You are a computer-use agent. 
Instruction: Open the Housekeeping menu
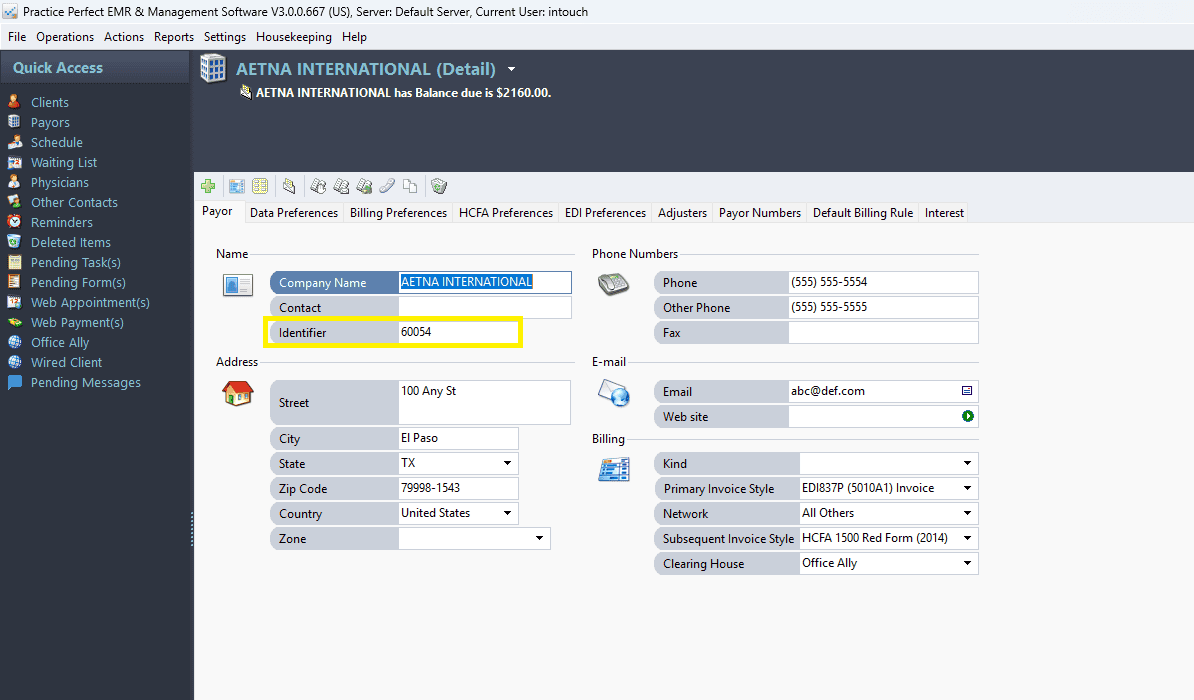coord(294,37)
